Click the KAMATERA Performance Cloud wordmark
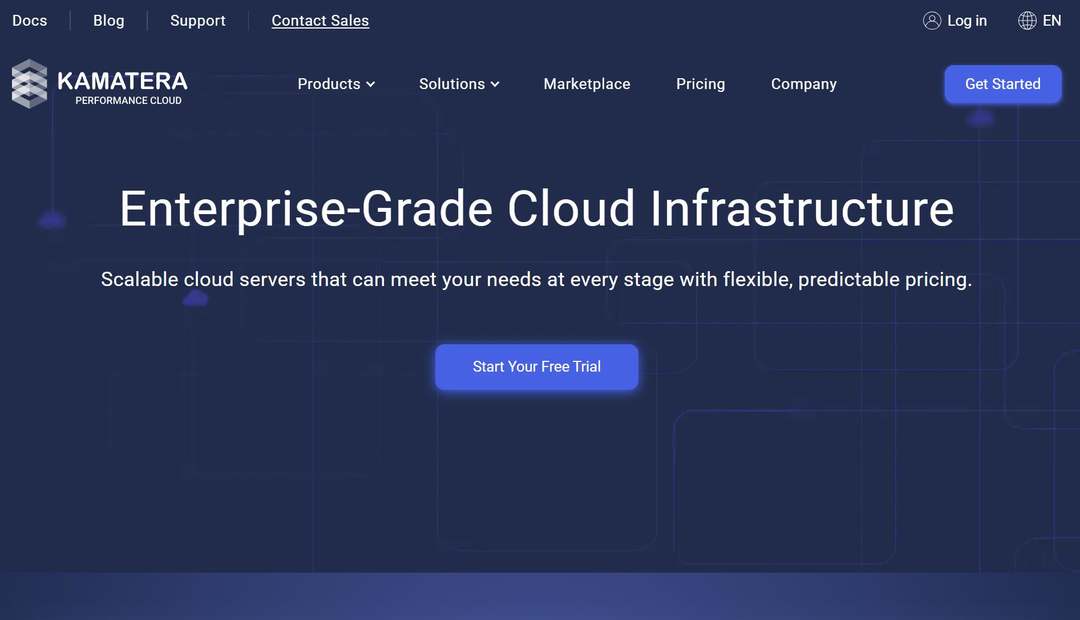1080x620 pixels. [122, 86]
